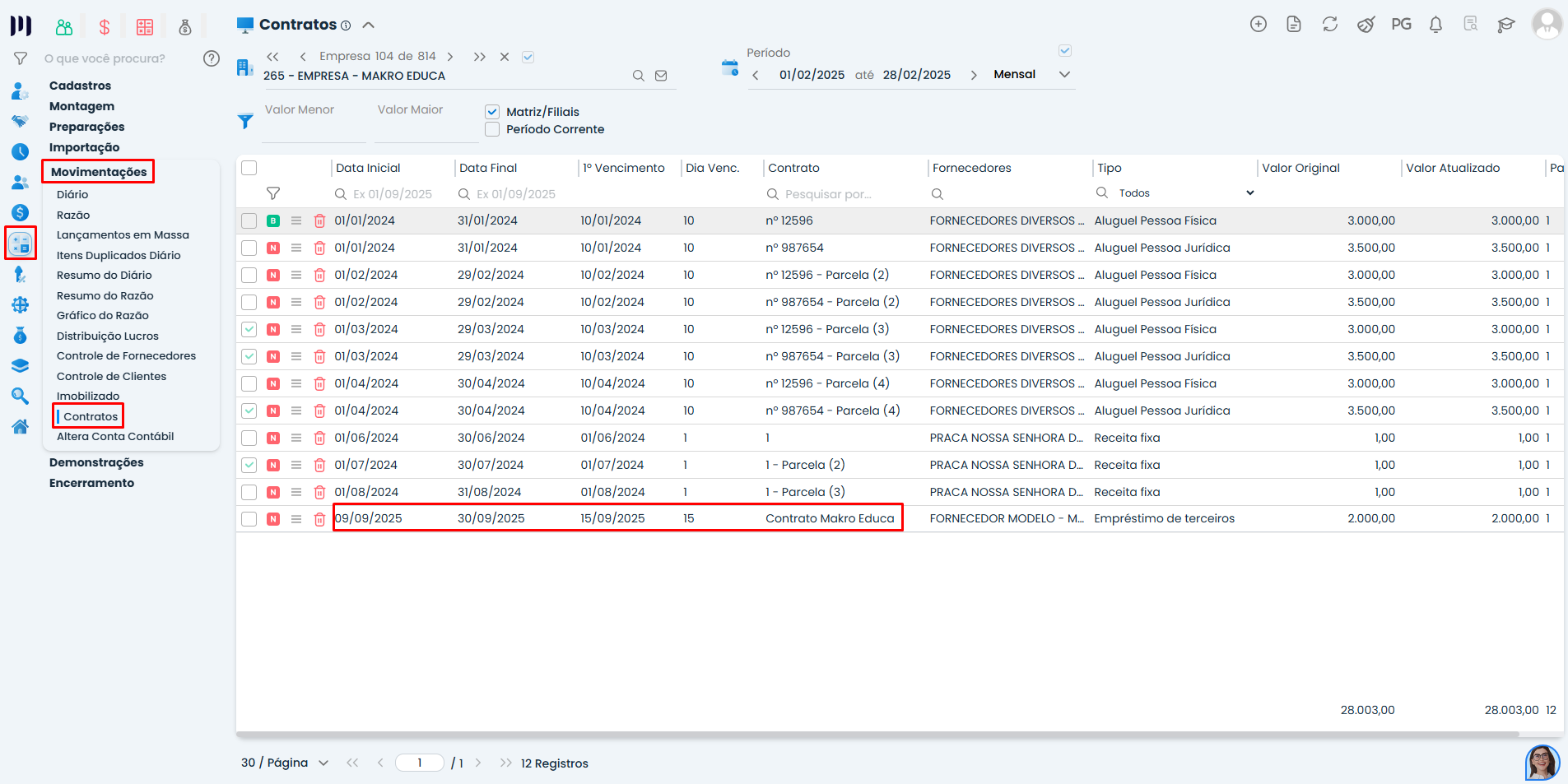This screenshot has width=1568, height=784.
Task: Uncheck the Matriz/Filiais checkbox
Action: click(x=492, y=112)
